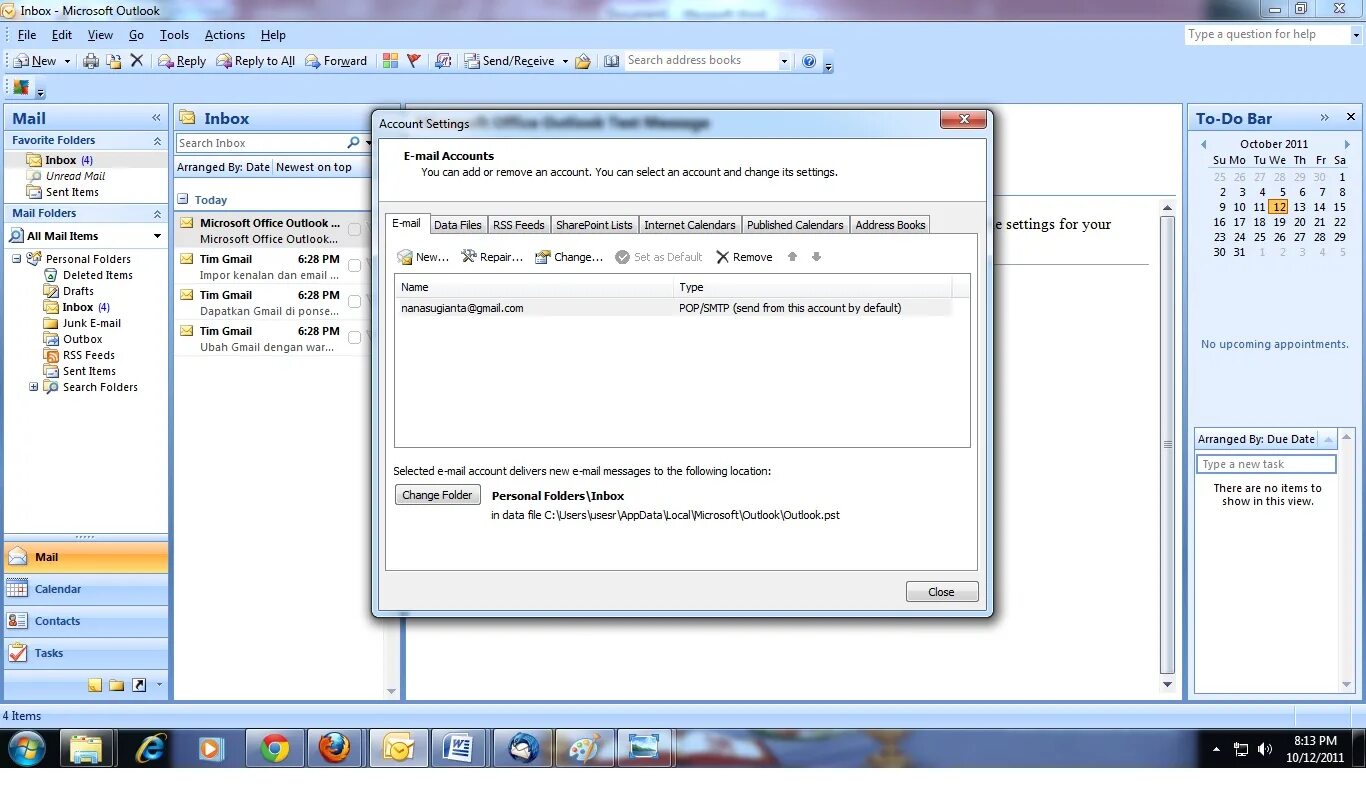Viewport: 1366px width, 800px height.
Task: Switch to the Internet Calendars tab
Action: tap(690, 225)
